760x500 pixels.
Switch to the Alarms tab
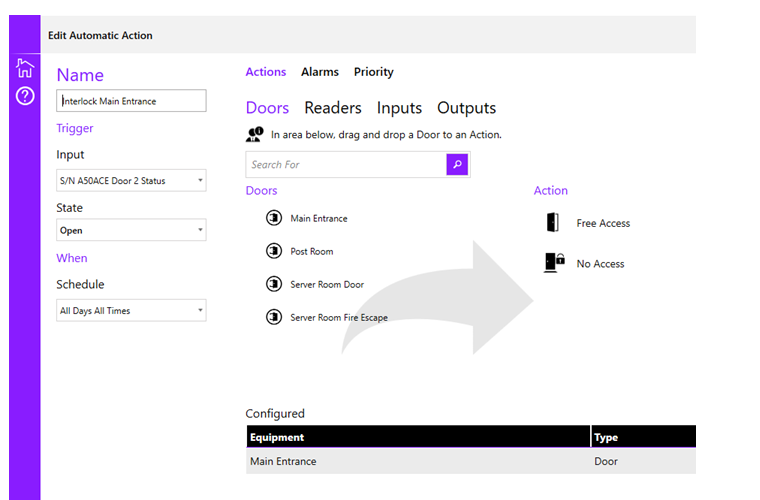point(320,72)
